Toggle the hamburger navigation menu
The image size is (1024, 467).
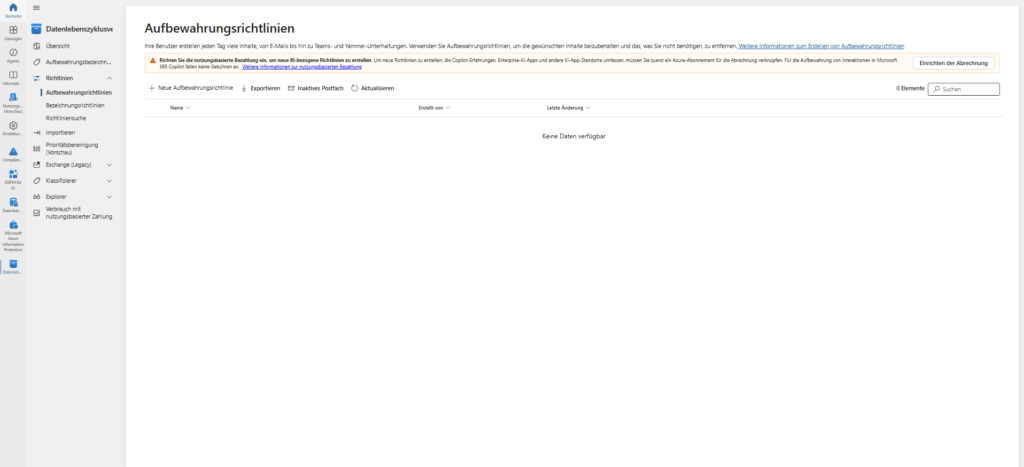click(37, 8)
